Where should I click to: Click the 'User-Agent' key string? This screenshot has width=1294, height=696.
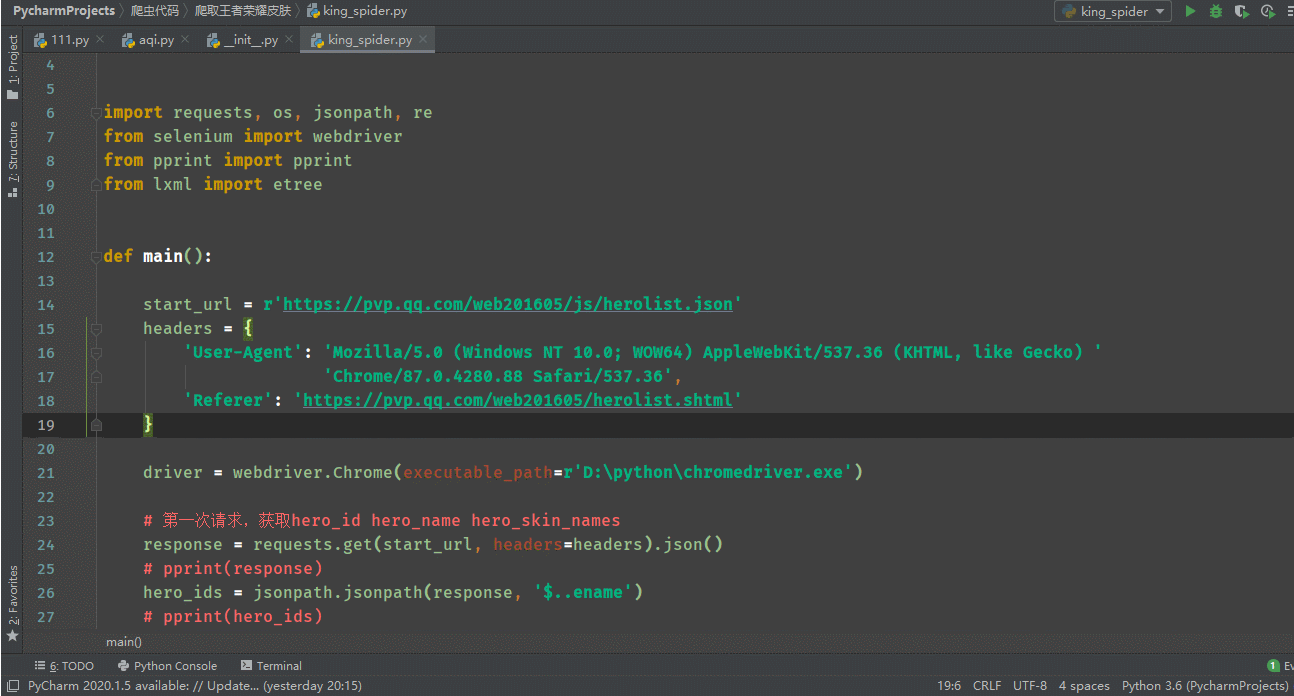click(243, 352)
